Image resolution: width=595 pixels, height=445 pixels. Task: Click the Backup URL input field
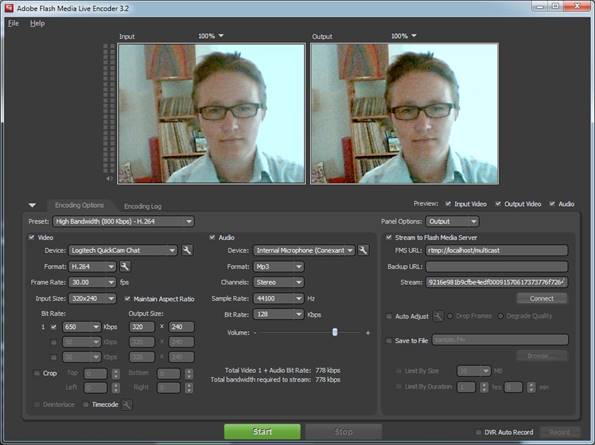pyautogui.click(x=497, y=266)
